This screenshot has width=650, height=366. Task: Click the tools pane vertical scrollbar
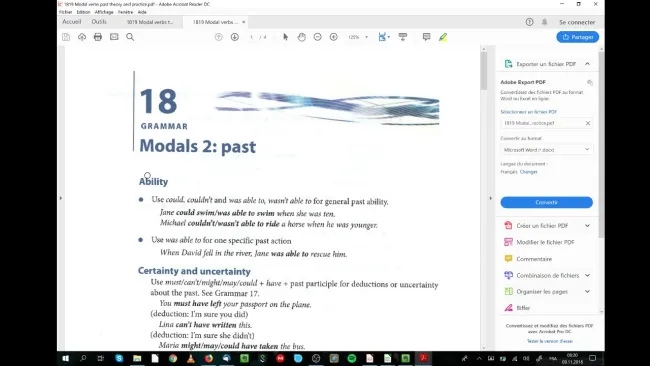(x=601, y=144)
